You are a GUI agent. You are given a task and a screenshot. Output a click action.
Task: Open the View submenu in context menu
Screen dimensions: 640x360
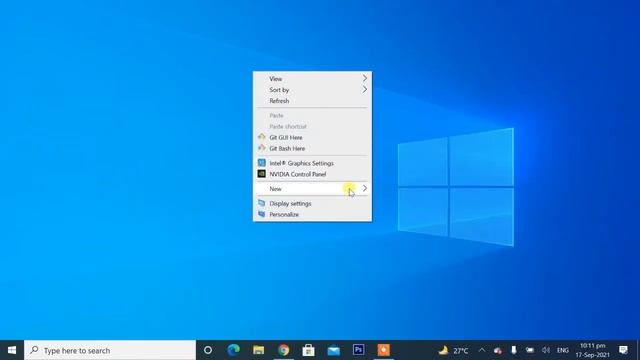(312, 79)
